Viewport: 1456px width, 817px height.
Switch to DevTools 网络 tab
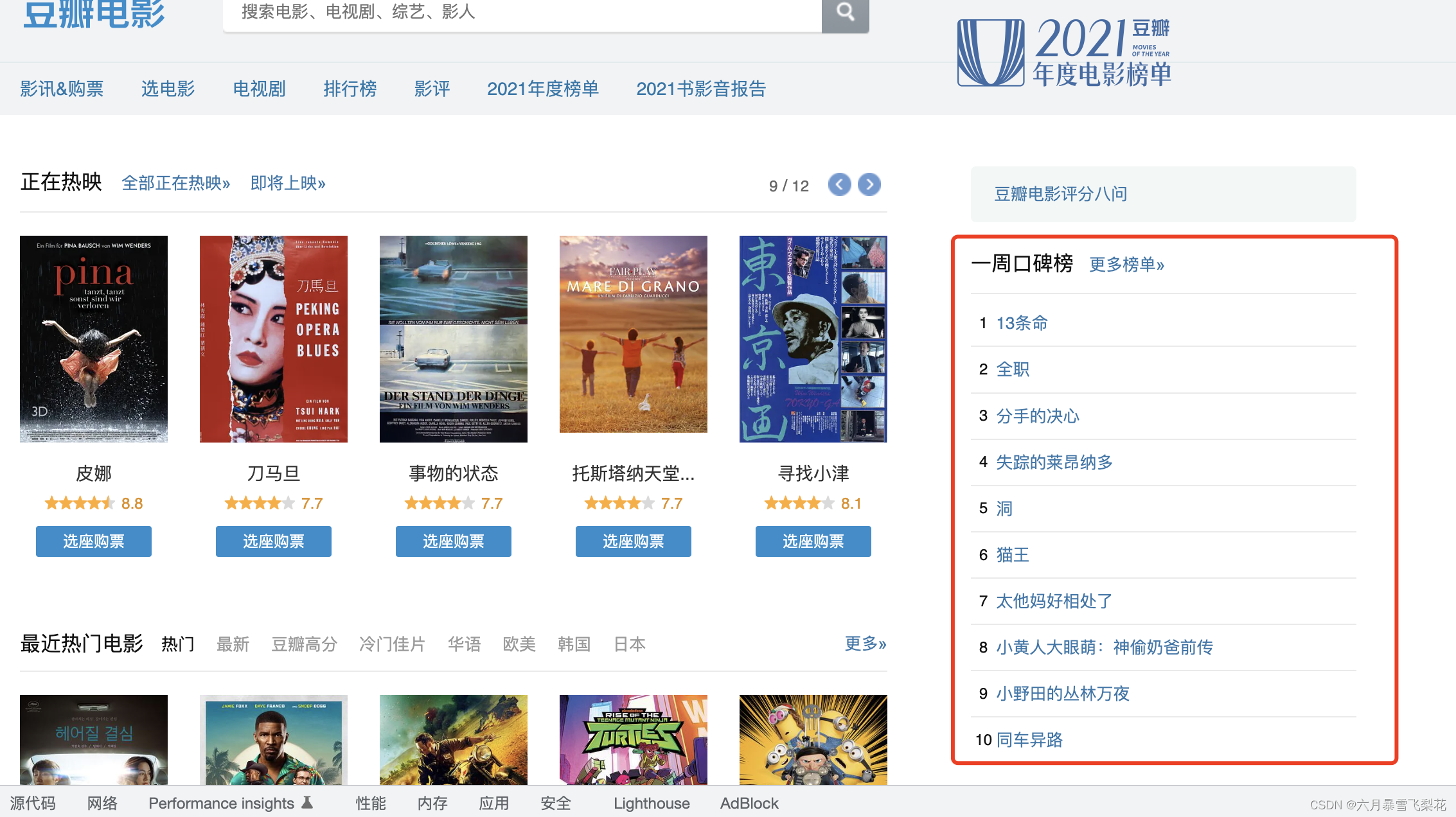point(103,804)
